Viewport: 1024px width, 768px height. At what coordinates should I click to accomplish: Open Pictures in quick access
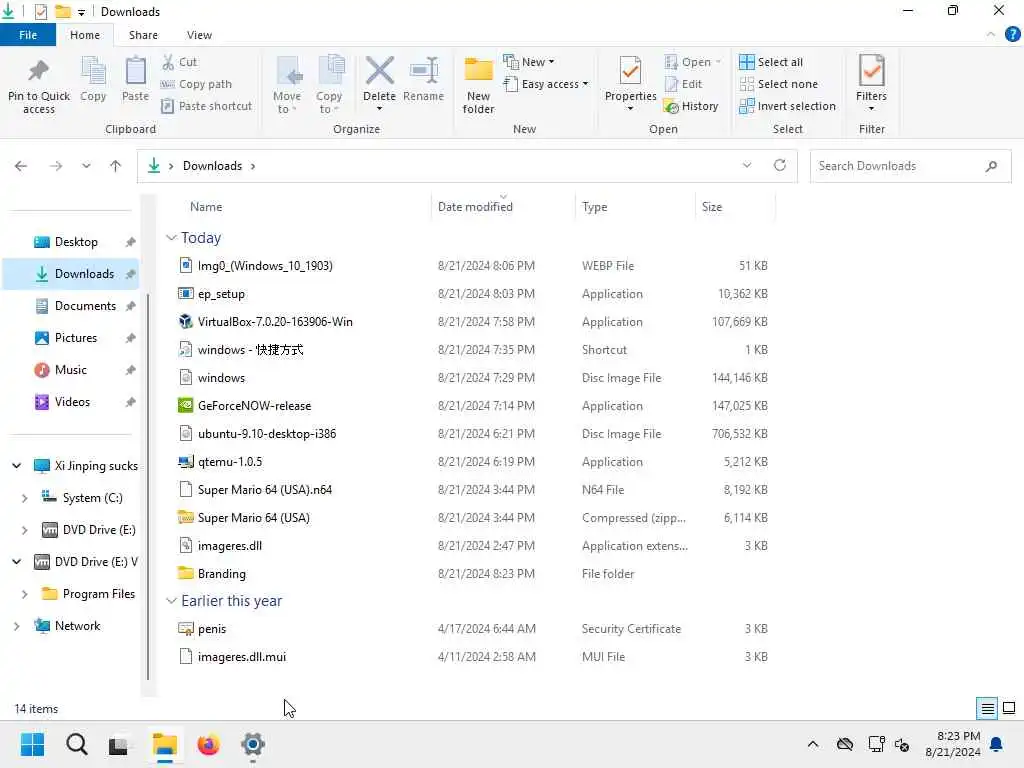[76, 338]
